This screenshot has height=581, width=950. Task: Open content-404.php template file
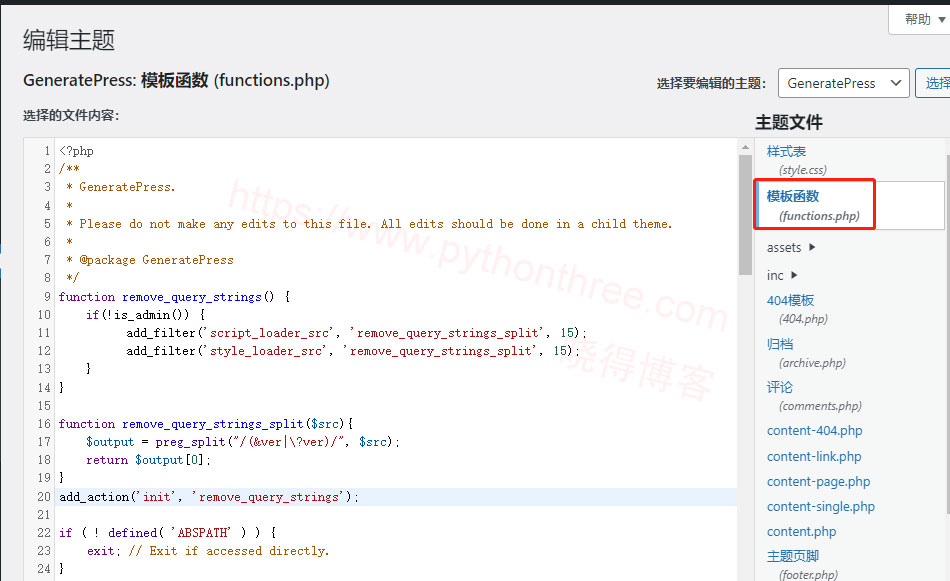pos(814,431)
